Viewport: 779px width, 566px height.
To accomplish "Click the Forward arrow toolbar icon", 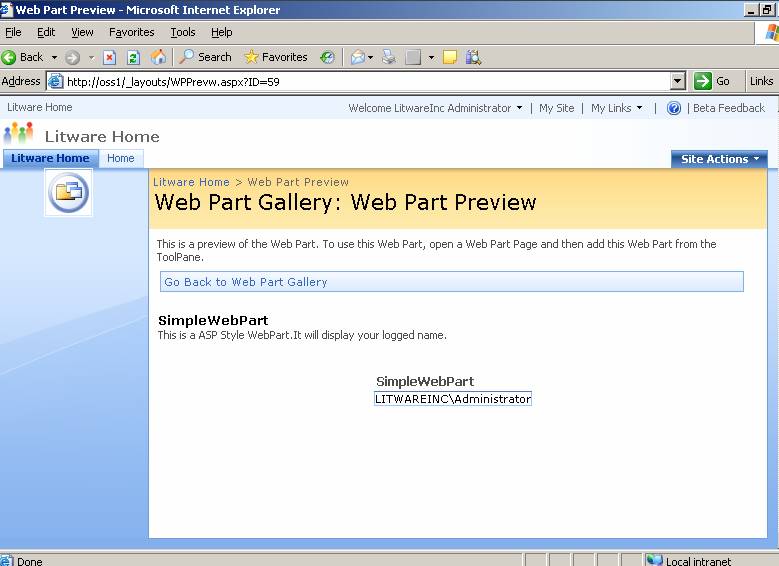I will click(73, 58).
